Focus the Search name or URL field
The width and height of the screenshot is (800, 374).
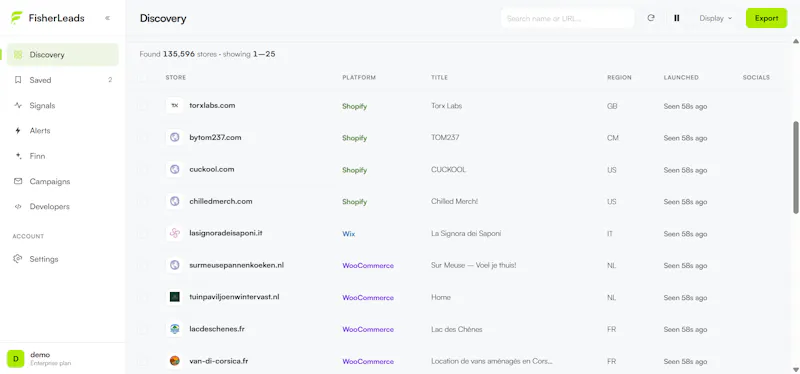(x=567, y=18)
